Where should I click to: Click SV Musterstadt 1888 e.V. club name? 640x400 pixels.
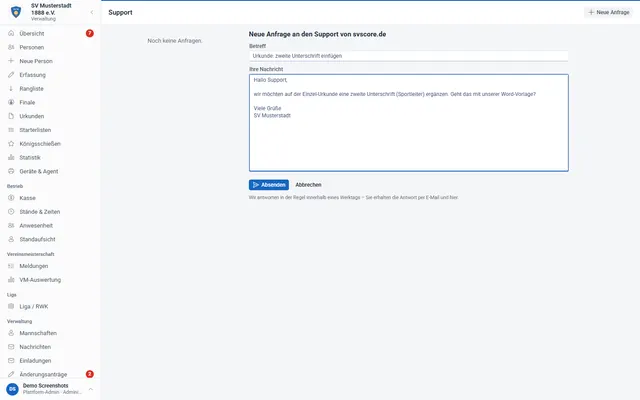[x=51, y=9]
